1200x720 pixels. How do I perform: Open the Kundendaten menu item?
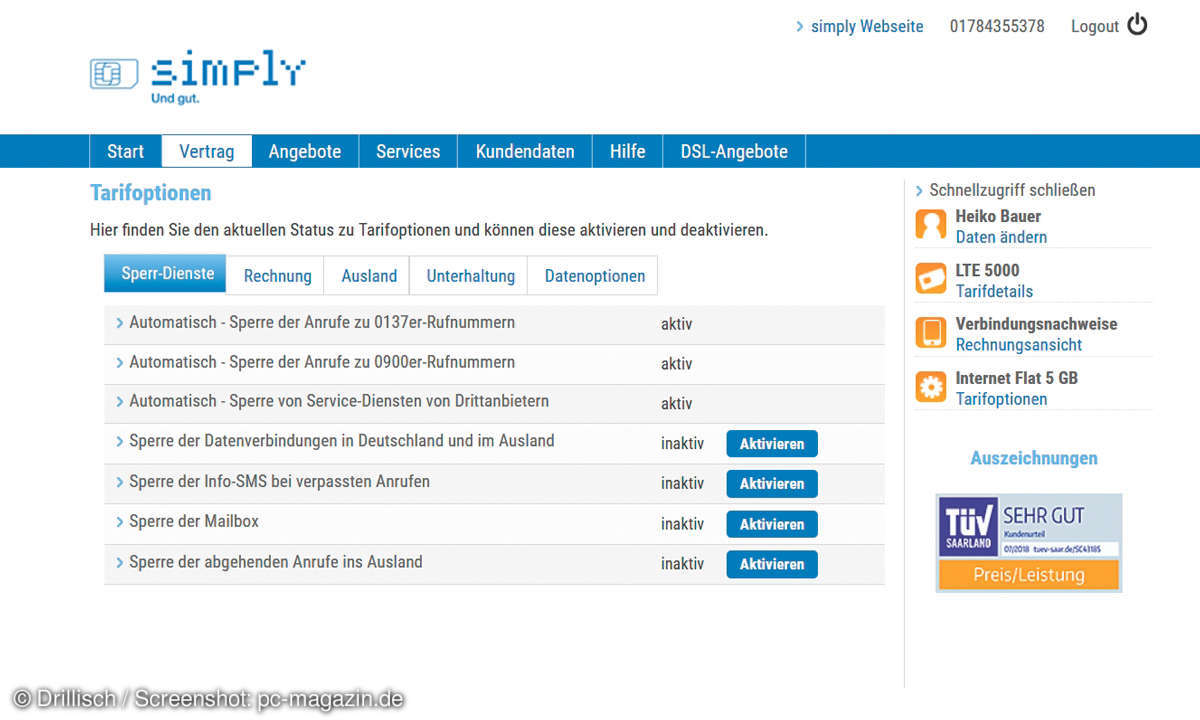[525, 152]
